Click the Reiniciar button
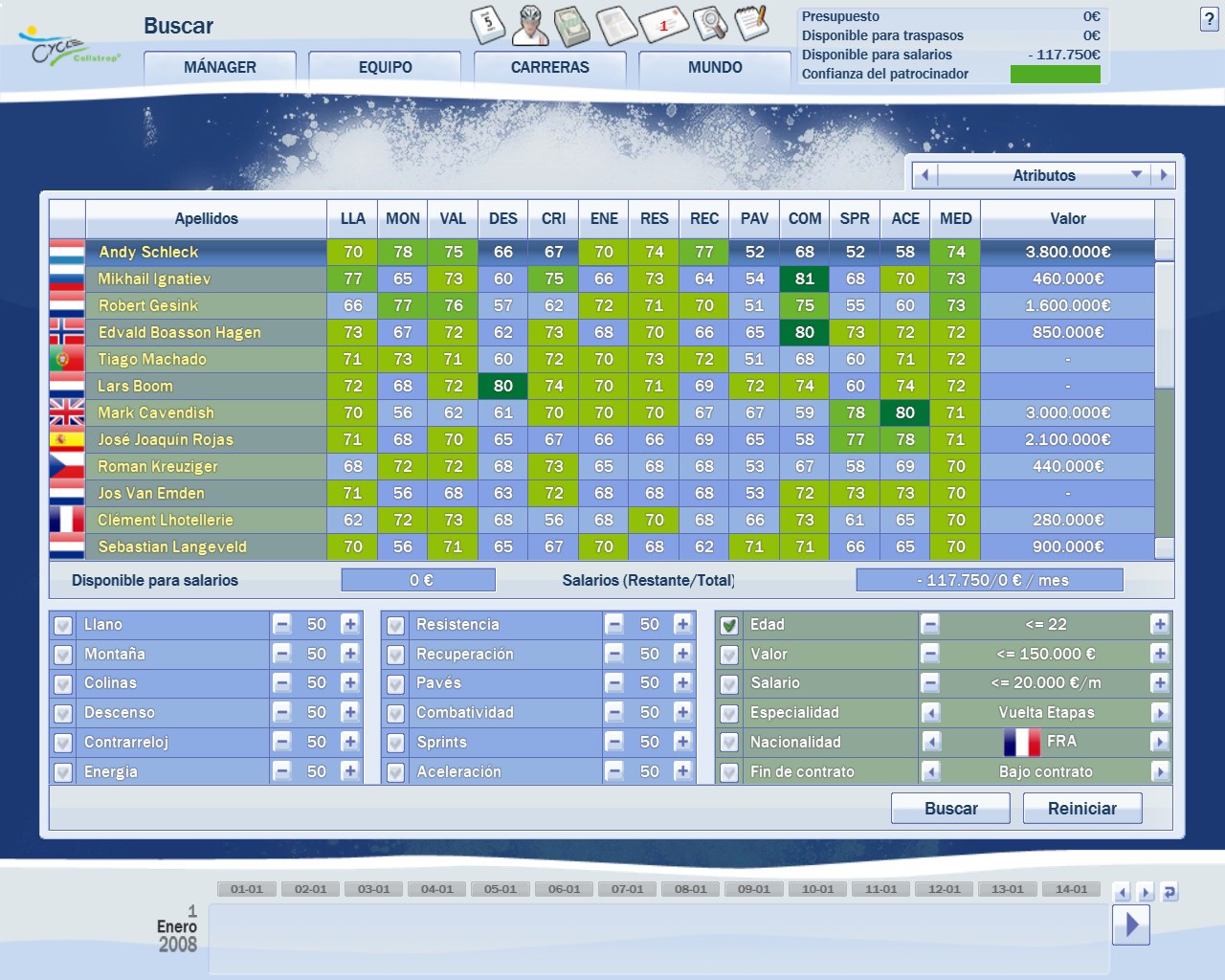The width and height of the screenshot is (1225, 980). 1081,809
